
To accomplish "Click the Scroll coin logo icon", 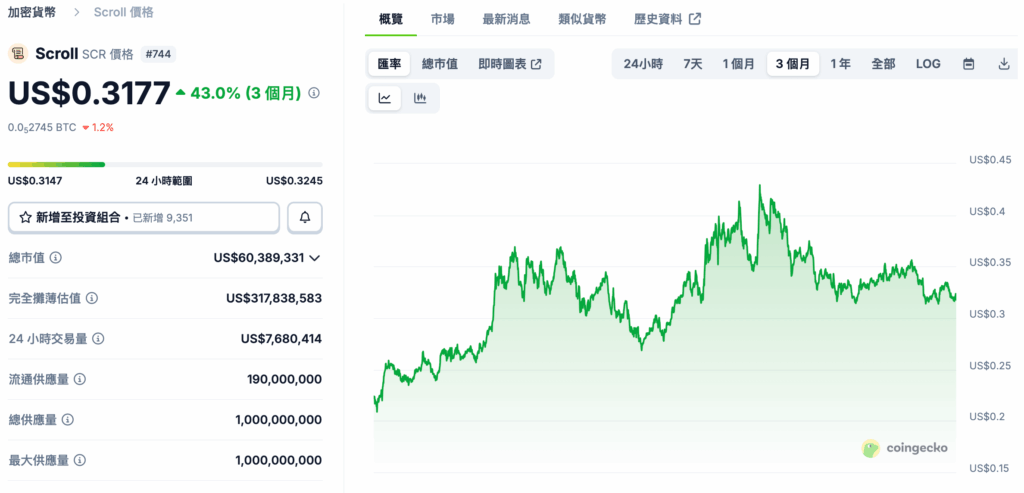I will point(18,54).
